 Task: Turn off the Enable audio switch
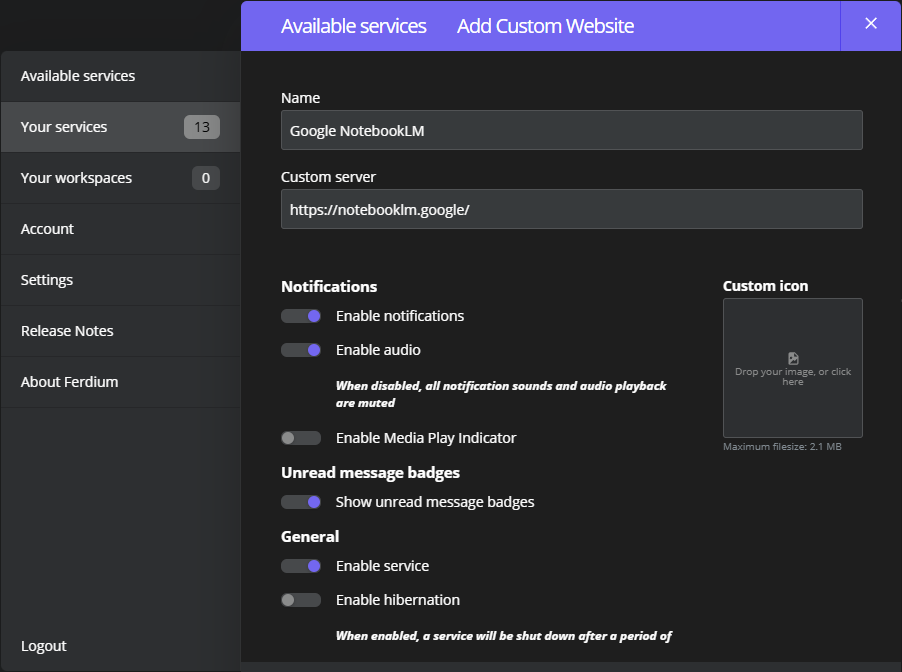(x=301, y=350)
